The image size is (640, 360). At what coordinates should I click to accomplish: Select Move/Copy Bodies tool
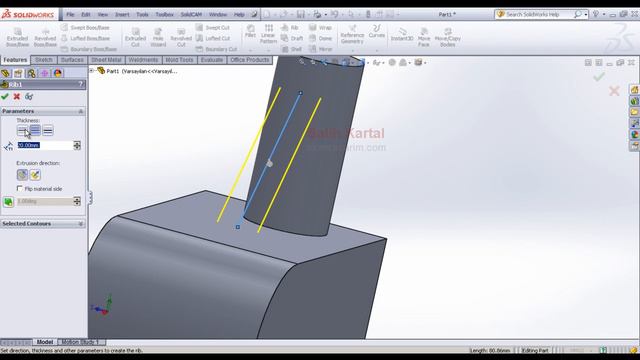coord(448,37)
